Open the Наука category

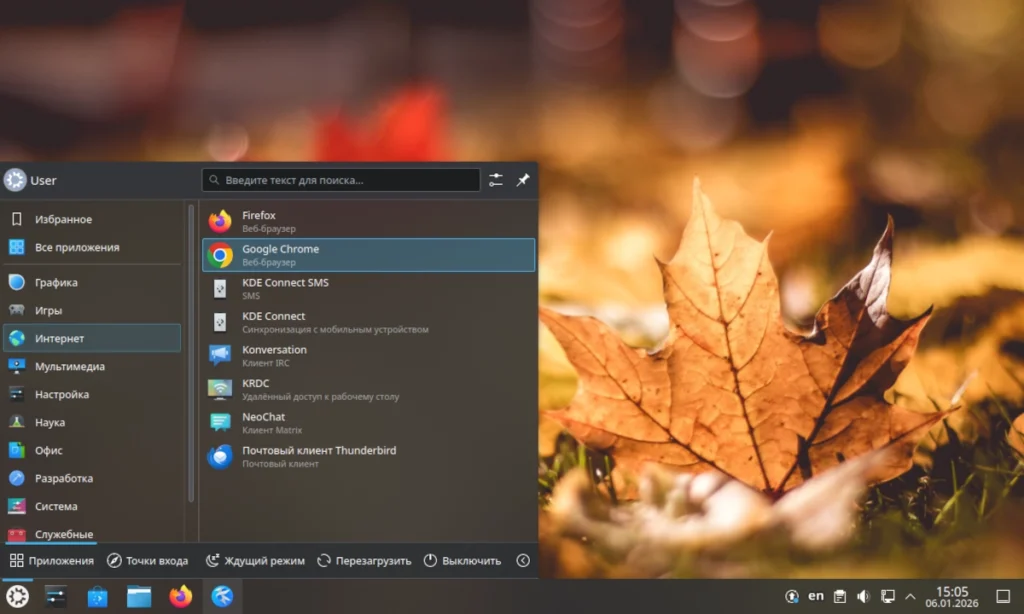[92, 423]
